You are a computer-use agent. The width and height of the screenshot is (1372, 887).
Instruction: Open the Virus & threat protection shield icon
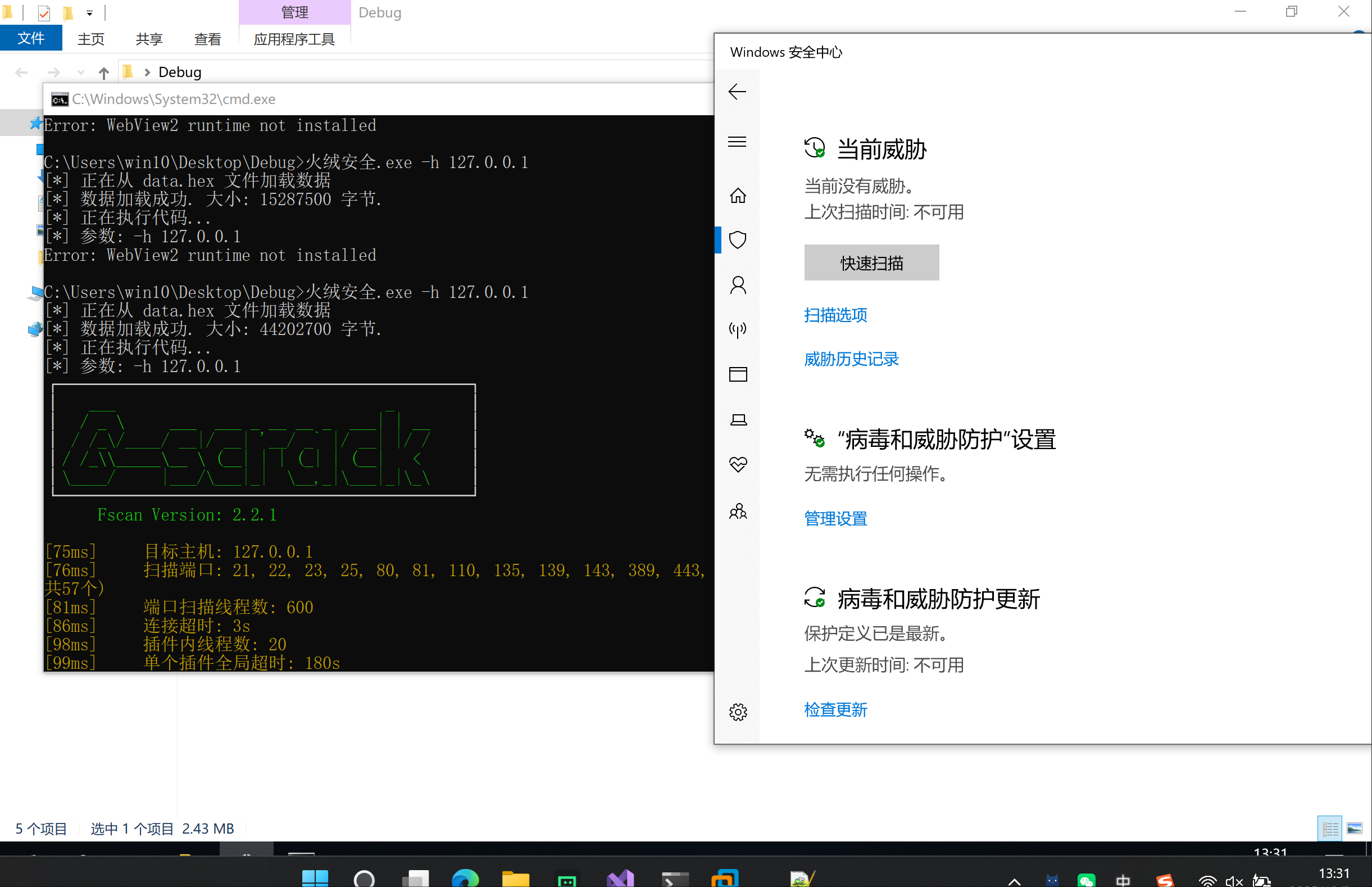[x=738, y=239]
